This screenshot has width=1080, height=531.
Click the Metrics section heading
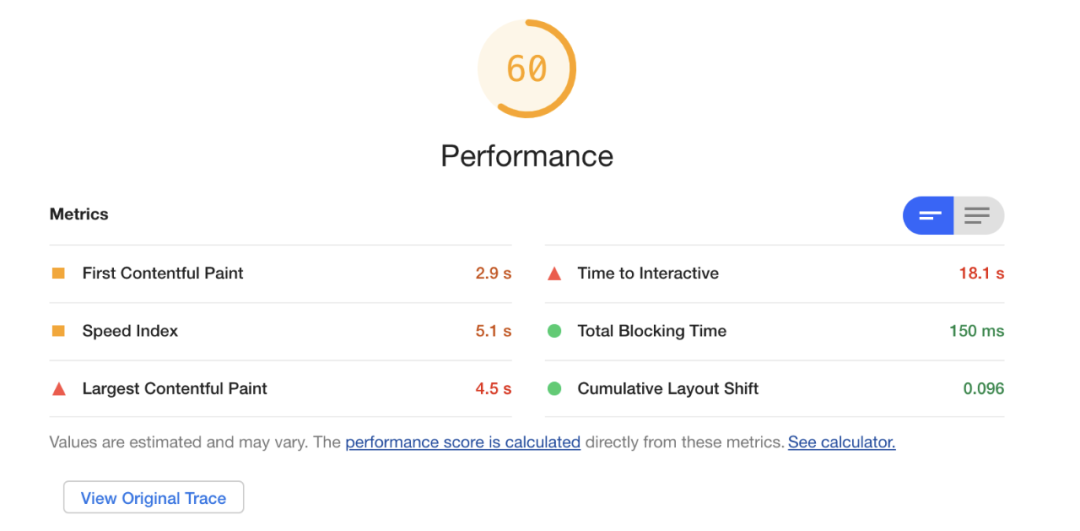79,214
